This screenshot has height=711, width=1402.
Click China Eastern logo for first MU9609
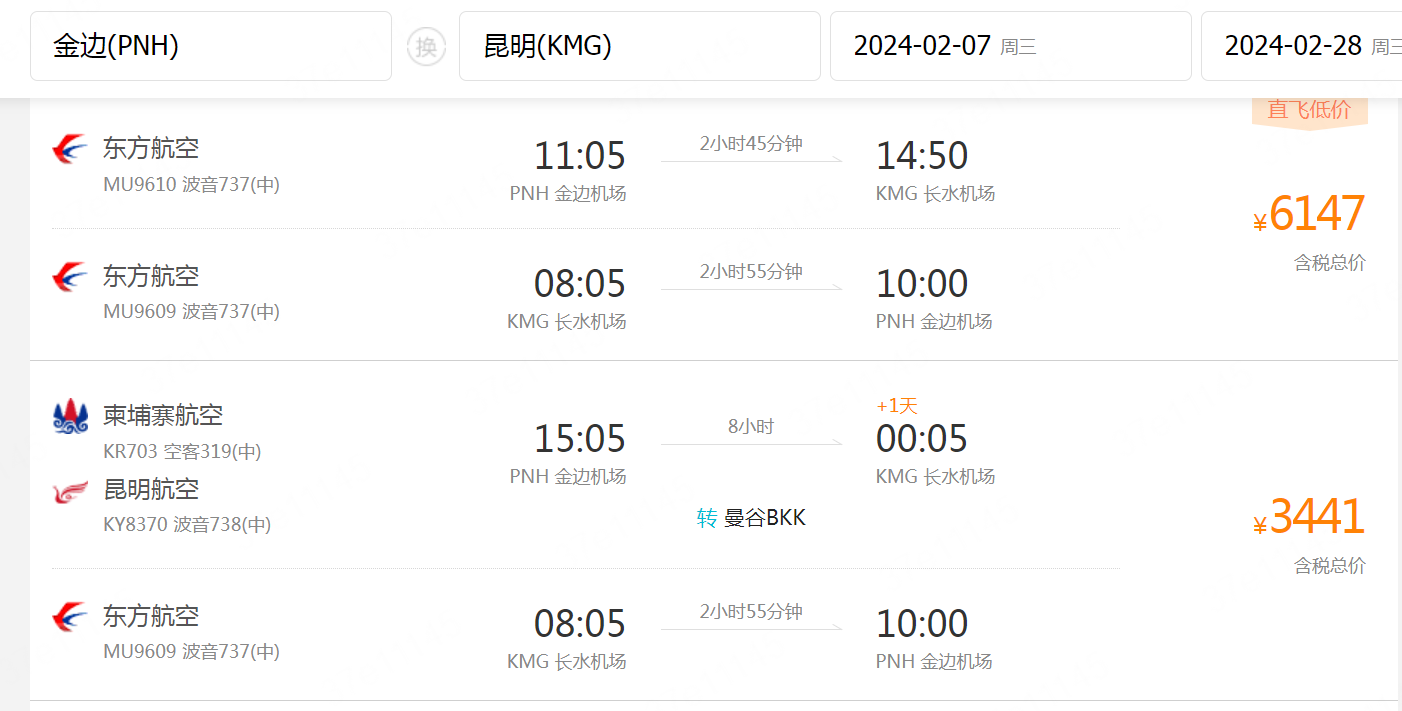70,277
